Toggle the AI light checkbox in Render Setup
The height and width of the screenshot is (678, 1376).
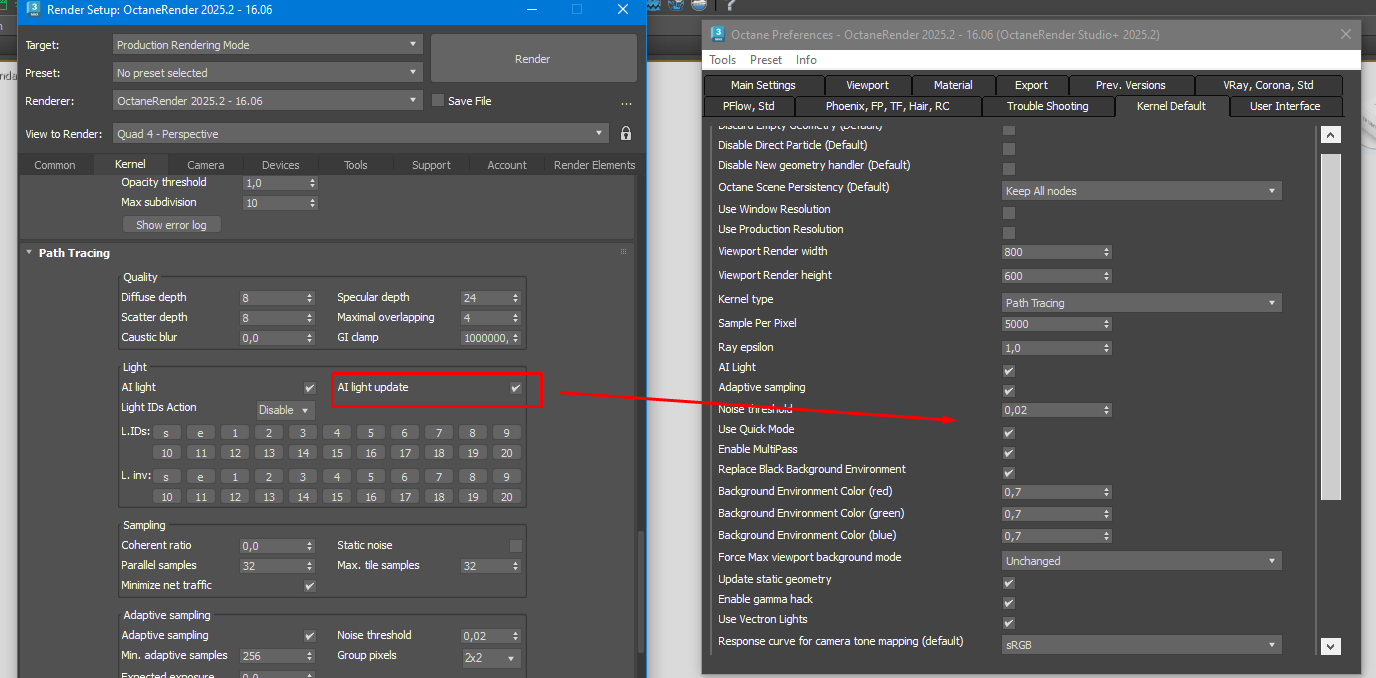point(310,388)
